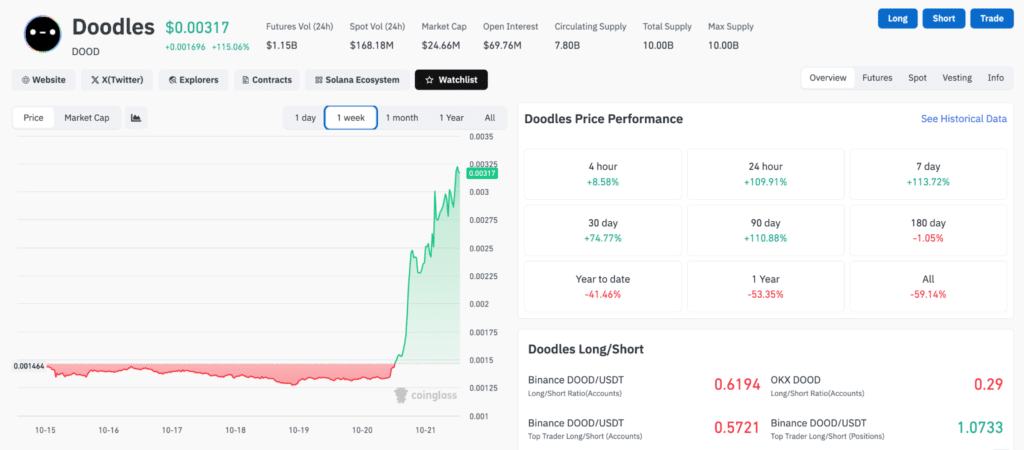Click the Max Supply 10.00B value

tap(724, 45)
